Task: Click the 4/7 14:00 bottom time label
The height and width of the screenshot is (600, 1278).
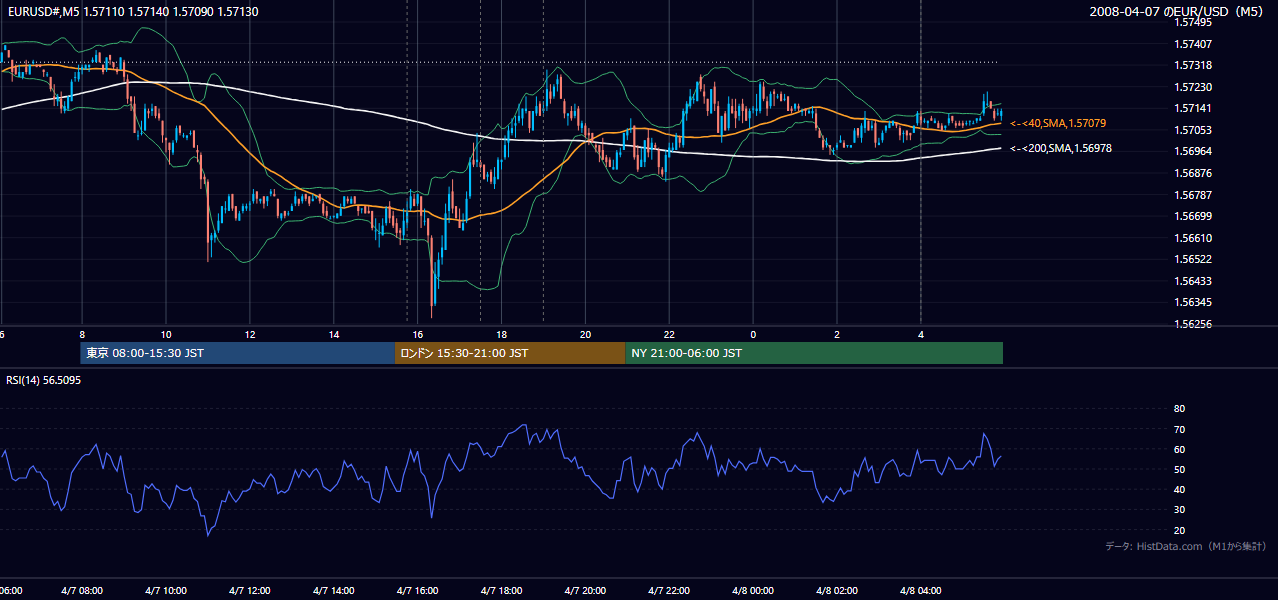Action: point(333,591)
